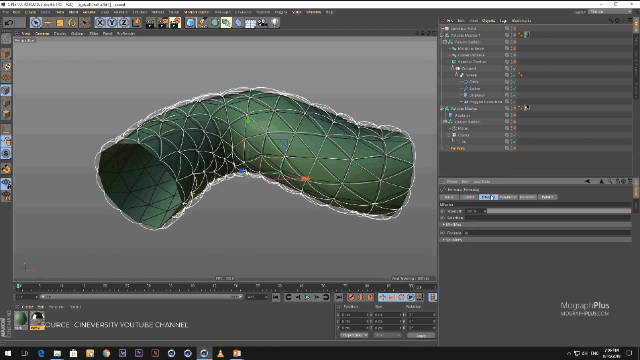The height and width of the screenshot is (360, 640).
Task: Click the Record Active Objects button
Action: (x=351, y=297)
